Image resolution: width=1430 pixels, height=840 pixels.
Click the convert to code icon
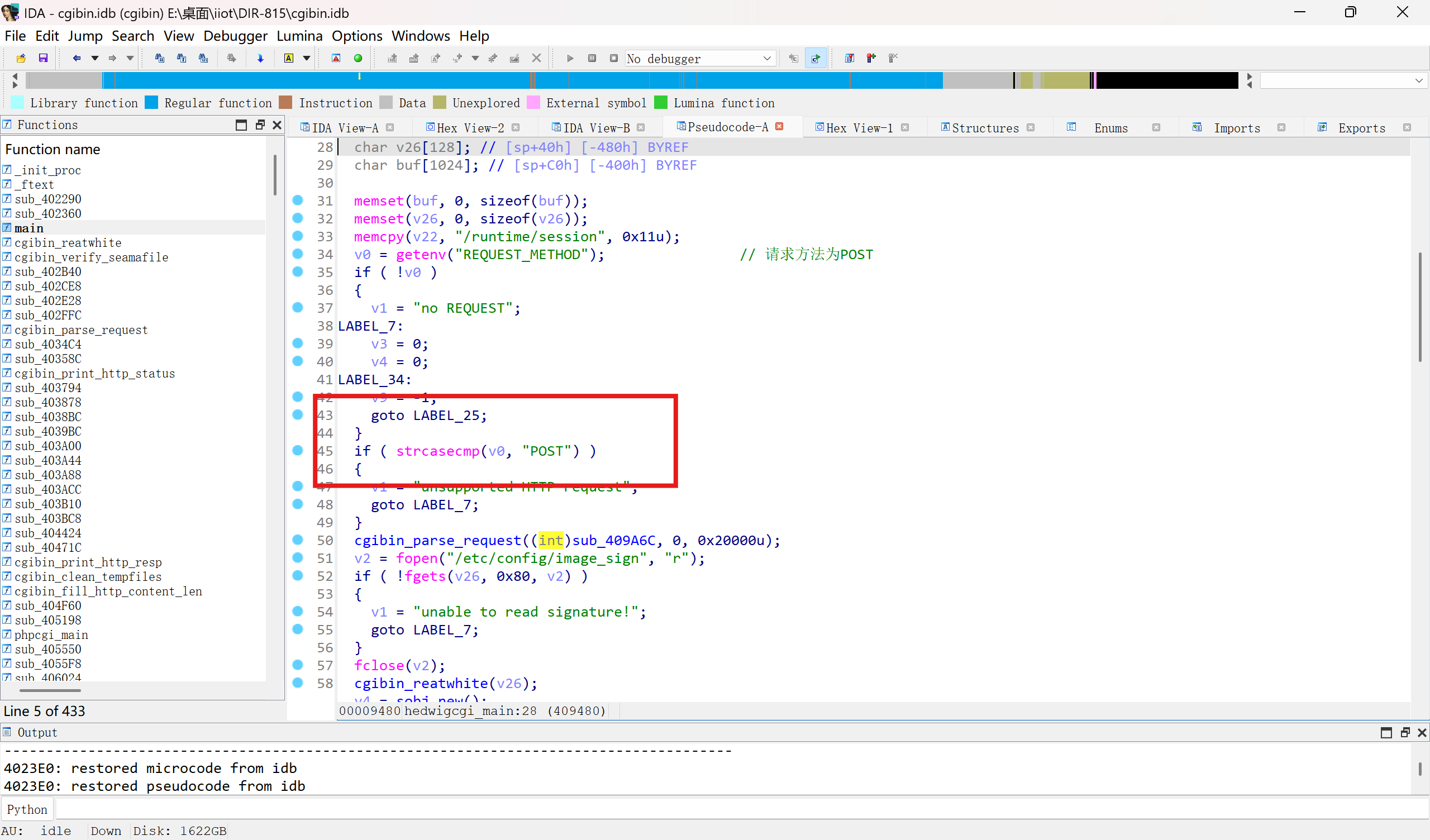(392, 58)
